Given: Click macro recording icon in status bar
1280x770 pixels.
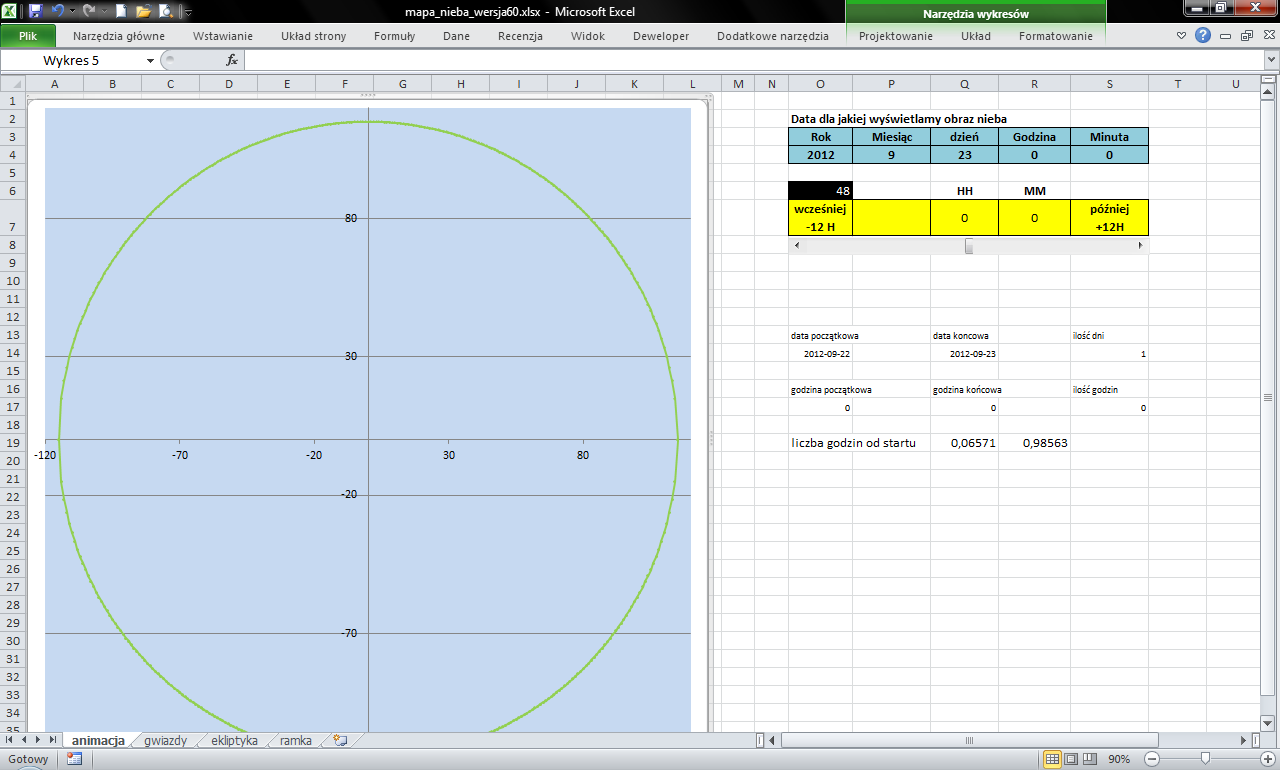Looking at the screenshot, I should [x=74, y=759].
